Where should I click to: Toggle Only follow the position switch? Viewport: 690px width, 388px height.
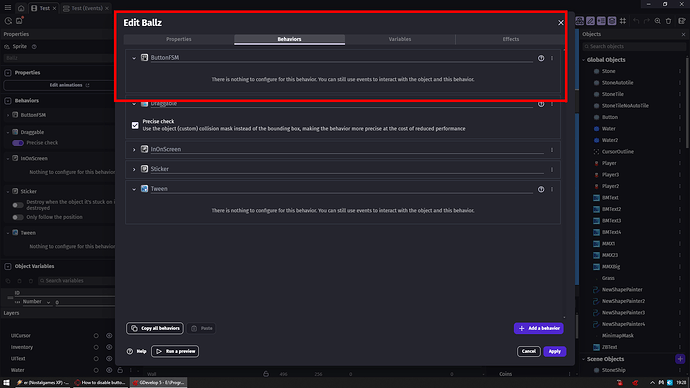(18, 217)
